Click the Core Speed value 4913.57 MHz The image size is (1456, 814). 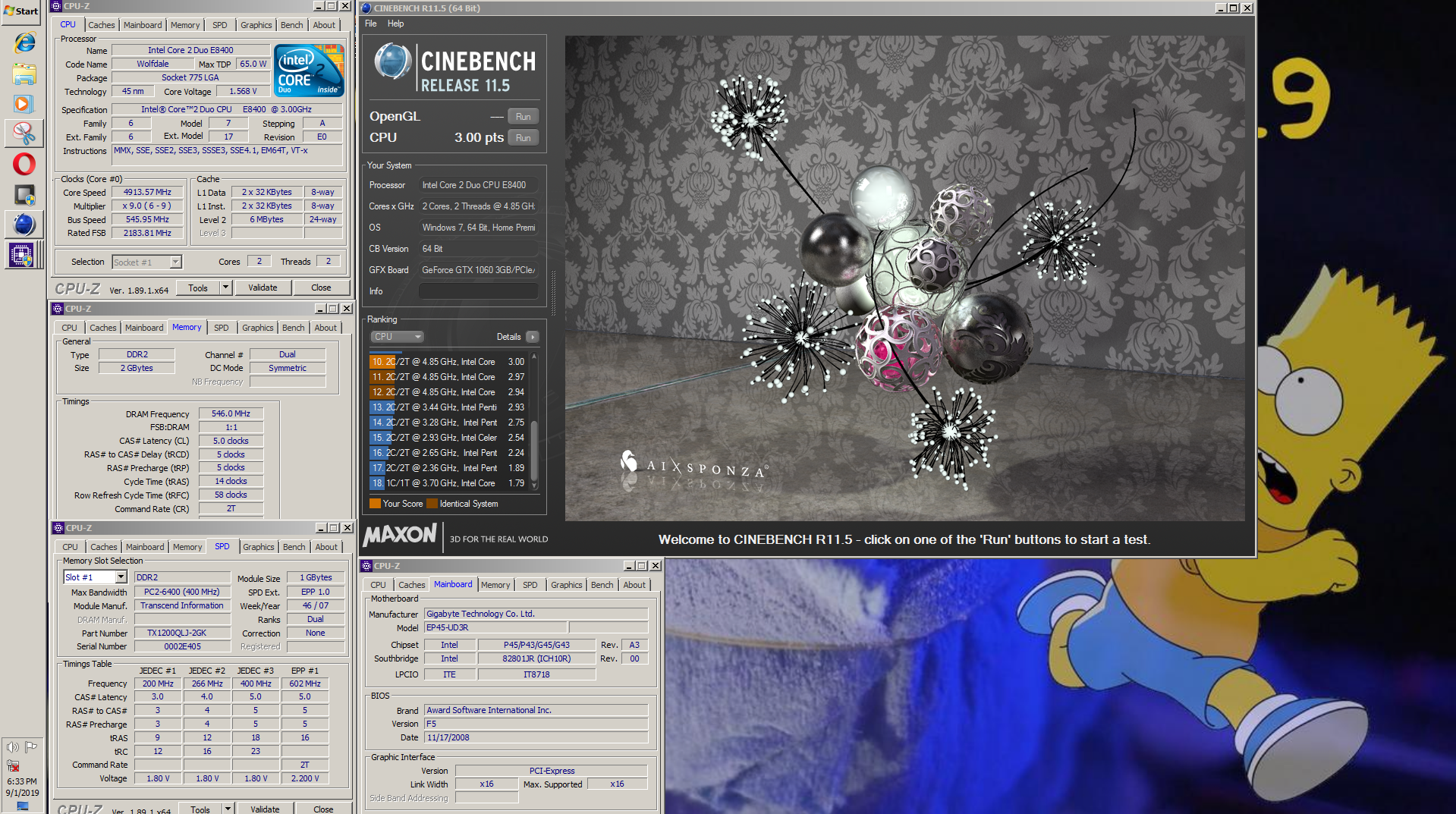coord(148,193)
